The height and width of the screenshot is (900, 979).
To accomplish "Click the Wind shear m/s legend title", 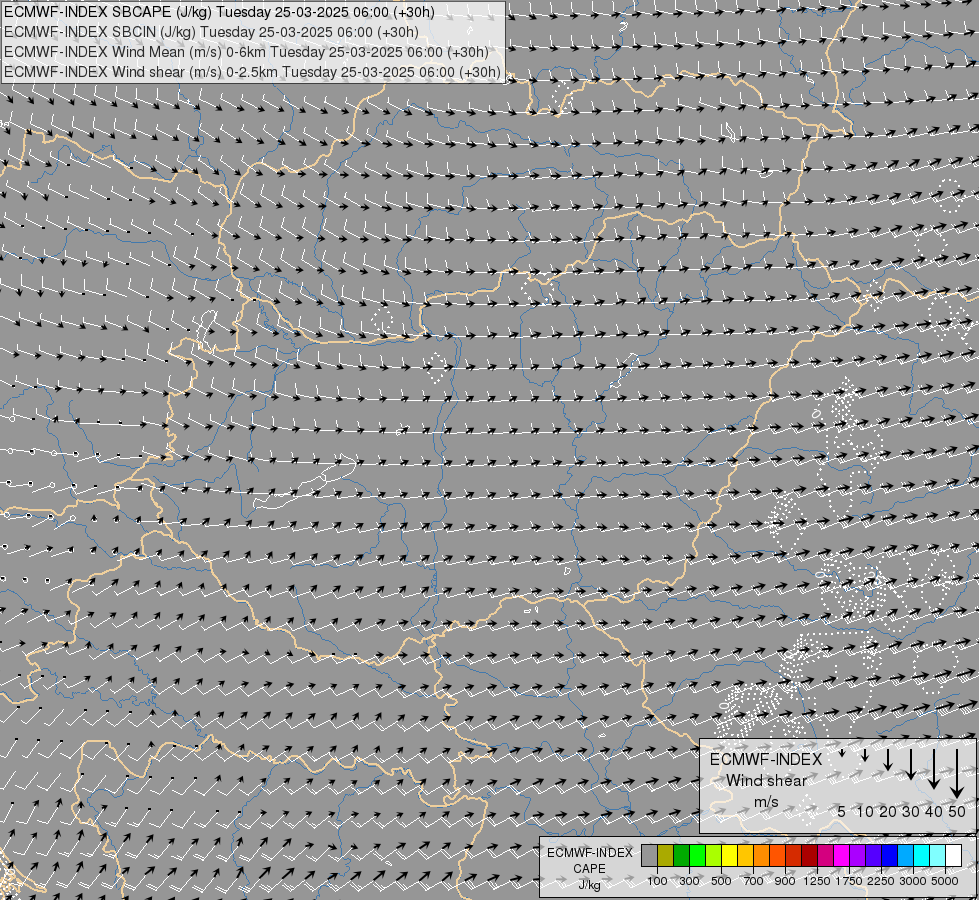I will pos(766,781).
